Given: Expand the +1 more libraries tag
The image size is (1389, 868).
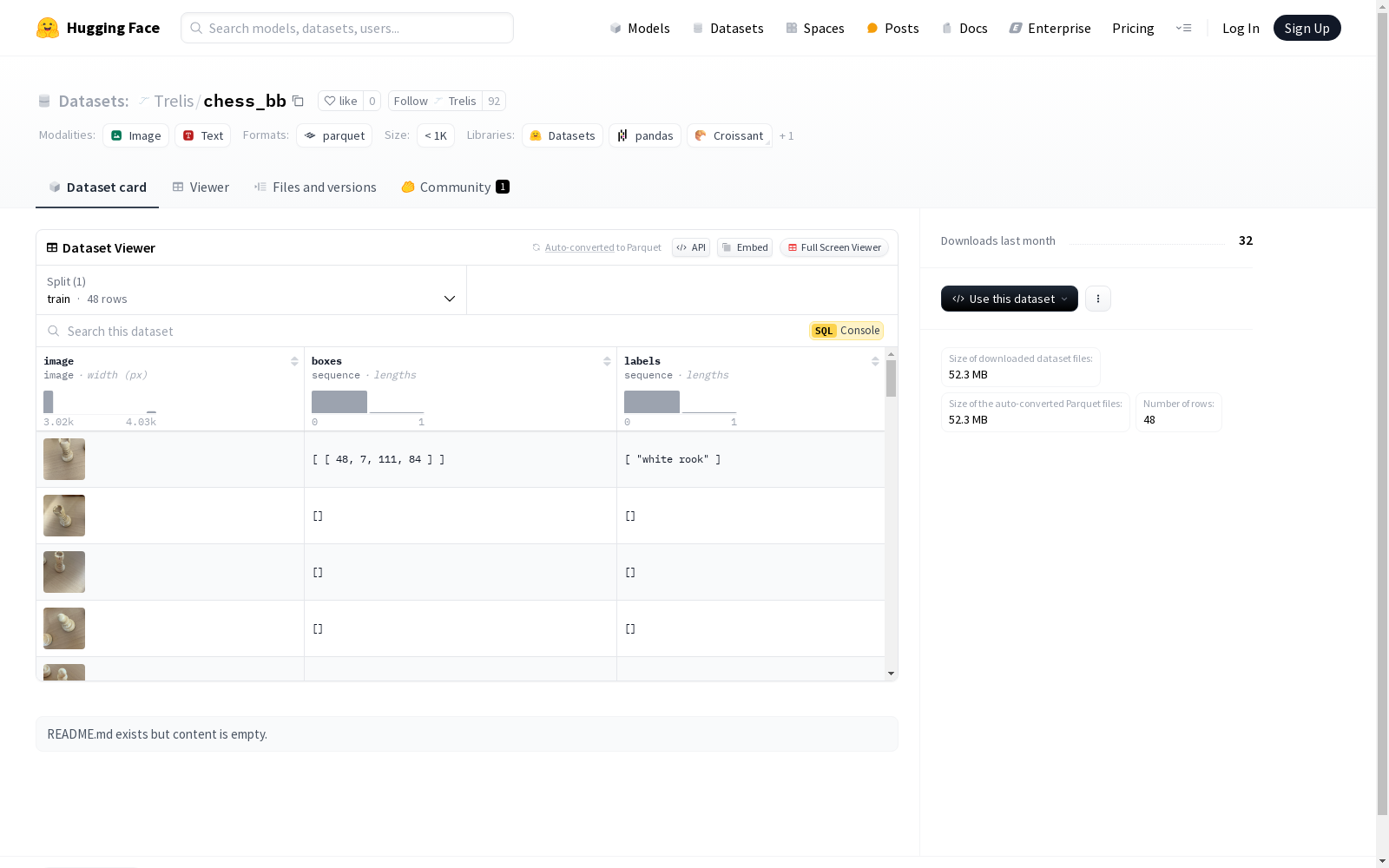Looking at the screenshot, I should [787, 136].
